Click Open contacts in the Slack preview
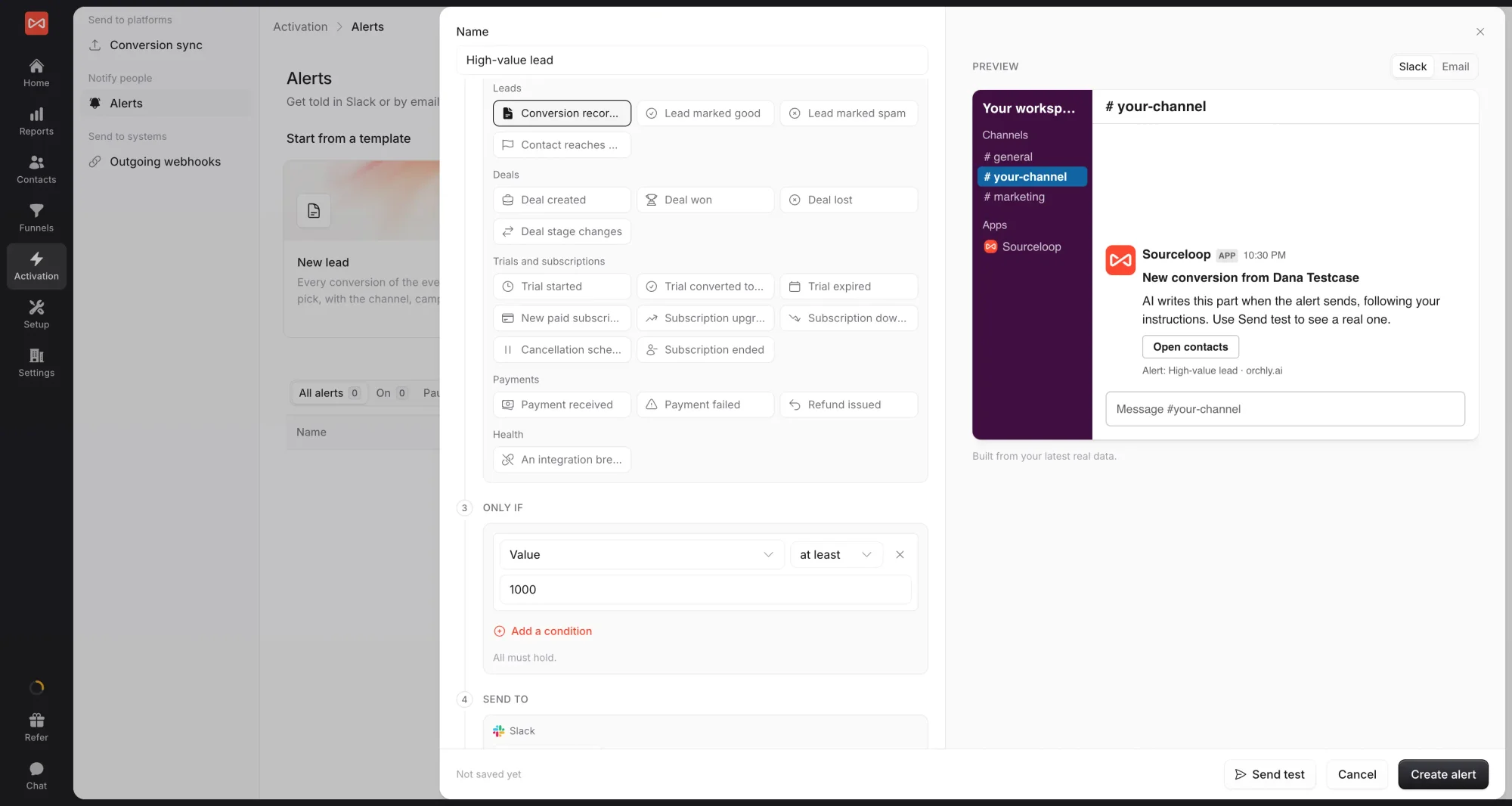This screenshot has height=806, width=1512. coord(1190,347)
